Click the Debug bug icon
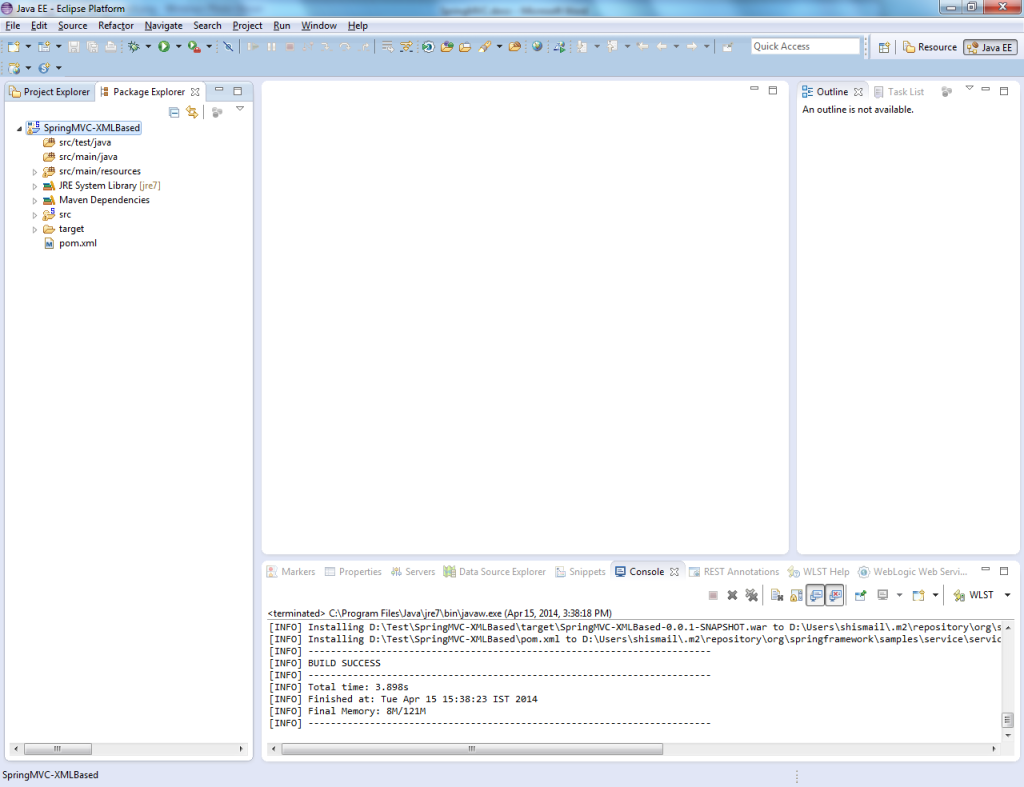 tap(134, 46)
